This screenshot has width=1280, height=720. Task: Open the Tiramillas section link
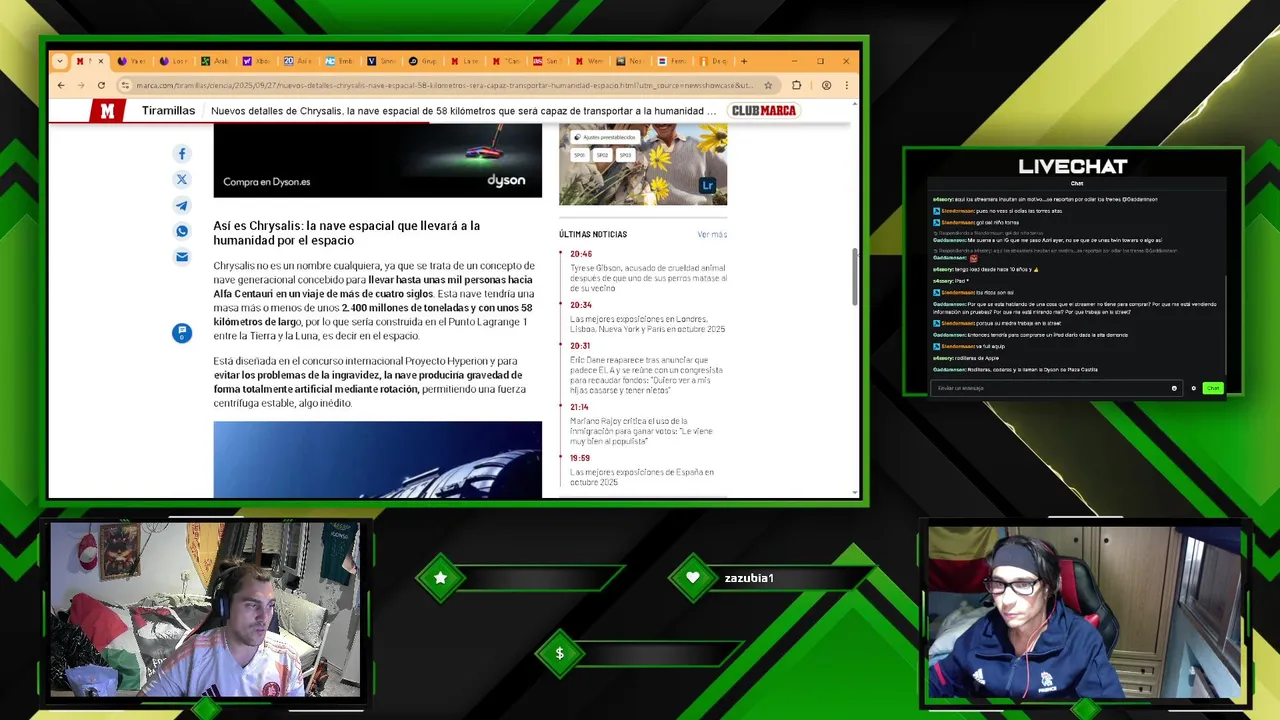[168, 111]
